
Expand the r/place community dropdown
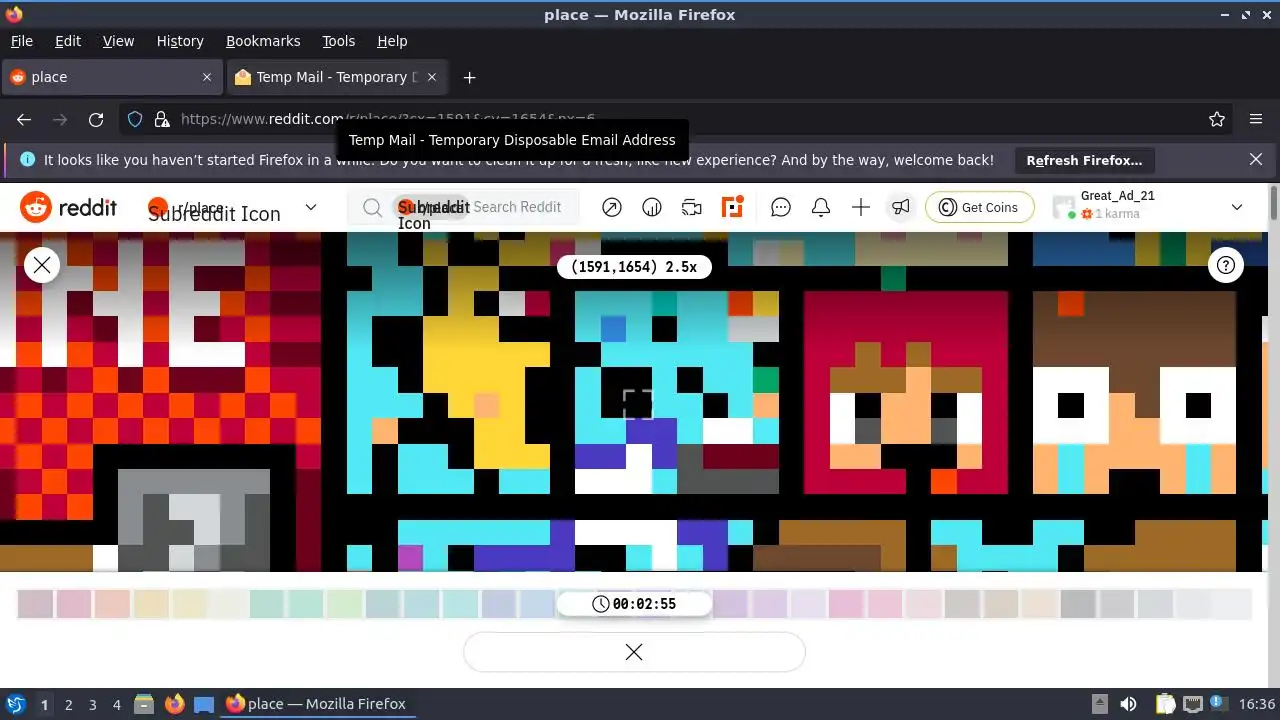coord(311,207)
